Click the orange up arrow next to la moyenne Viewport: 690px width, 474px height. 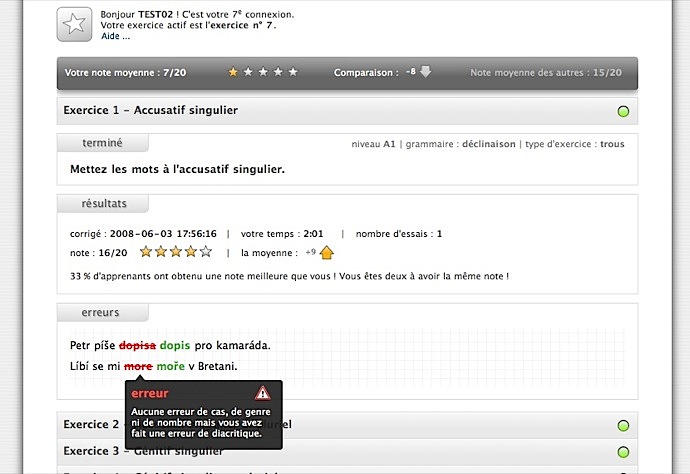coord(327,253)
